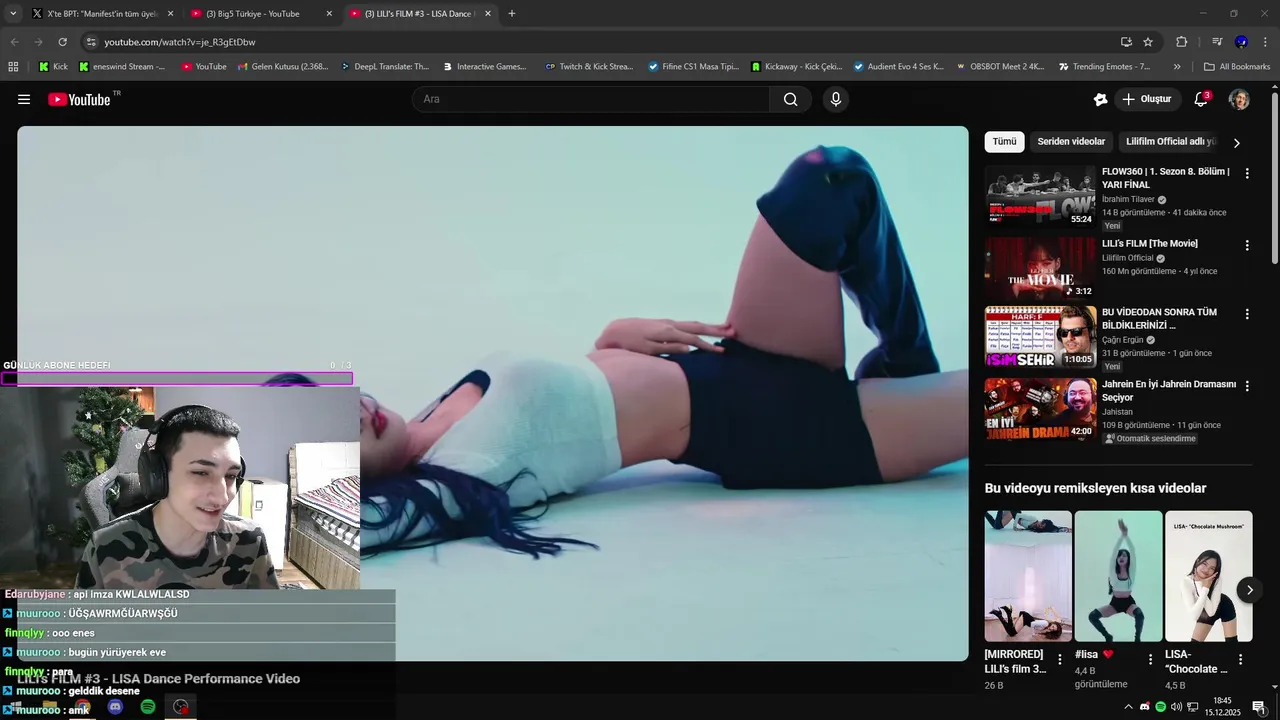1280x720 pixels.
Task: Open volume control in system tray
Action: click(x=1176, y=707)
